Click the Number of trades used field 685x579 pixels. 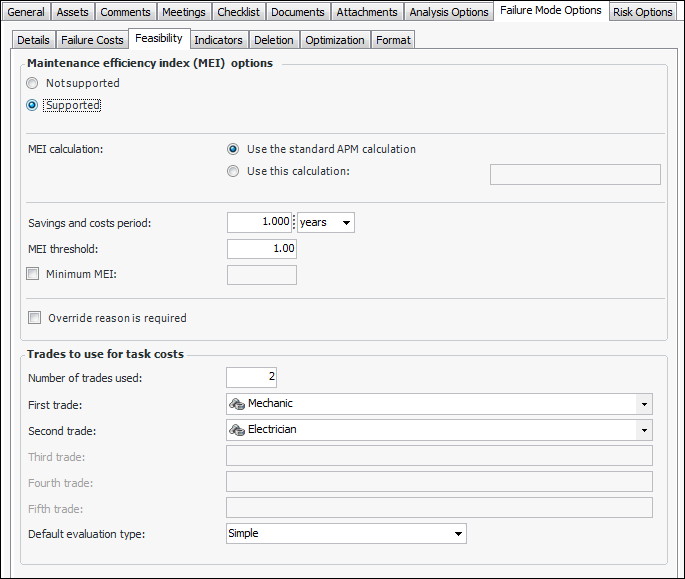pos(251,377)
